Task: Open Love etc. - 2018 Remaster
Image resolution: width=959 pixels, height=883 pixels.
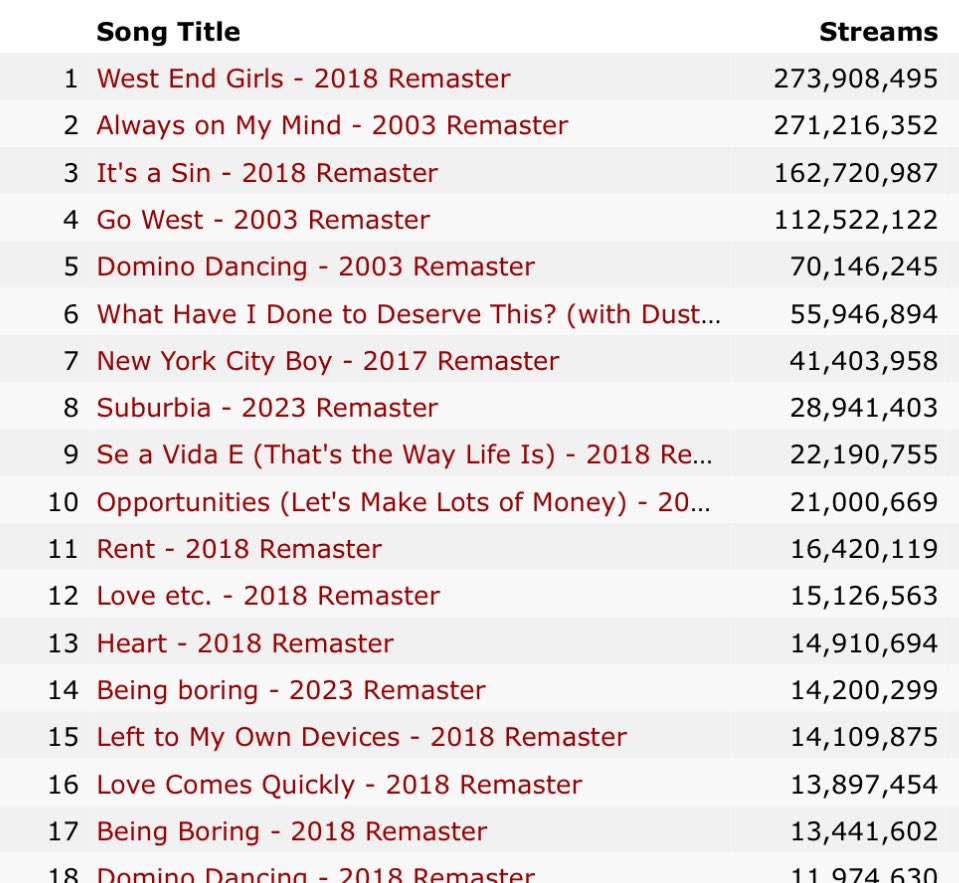Action: pyautogui.click(x=268, y=596)
